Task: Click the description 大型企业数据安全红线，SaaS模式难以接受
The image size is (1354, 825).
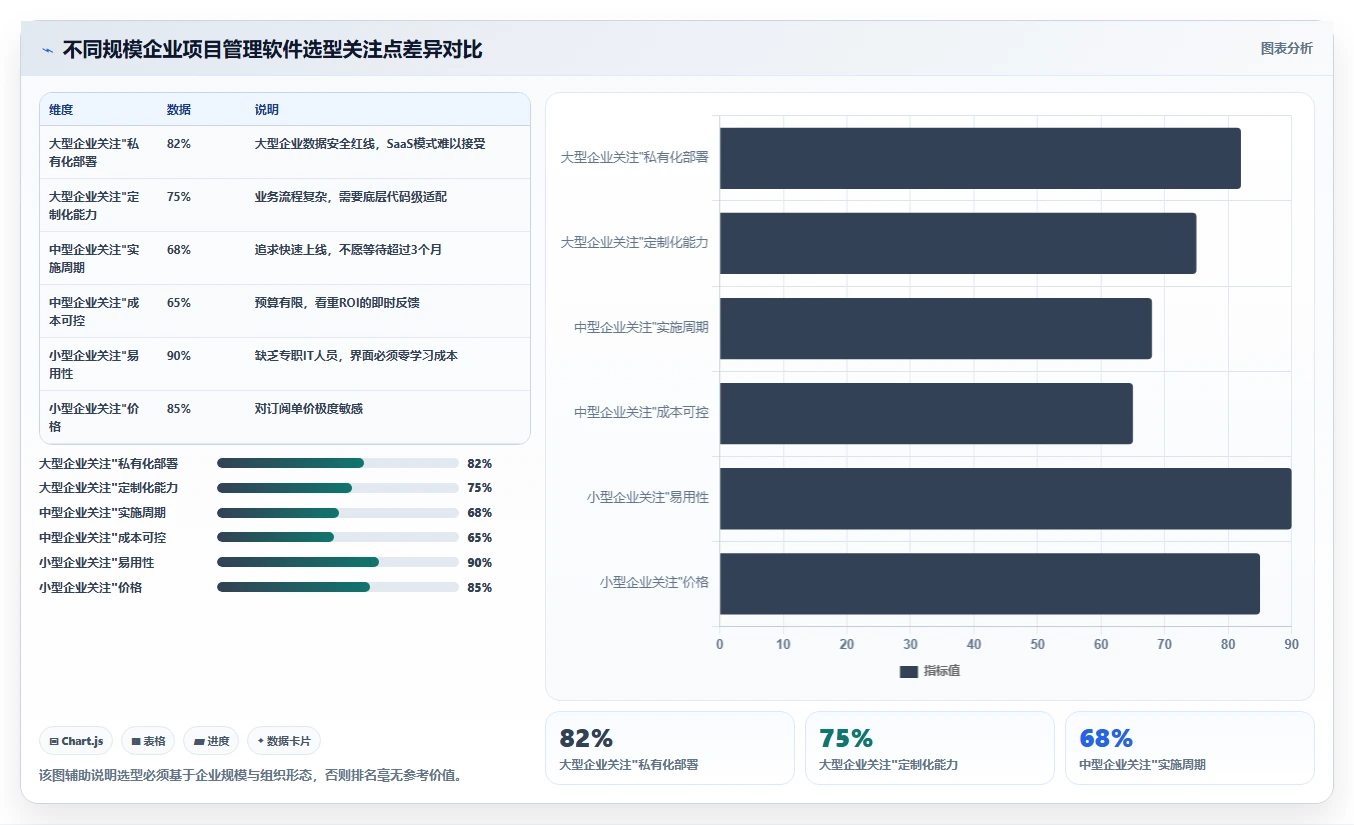Action: (x=370, y=144)
